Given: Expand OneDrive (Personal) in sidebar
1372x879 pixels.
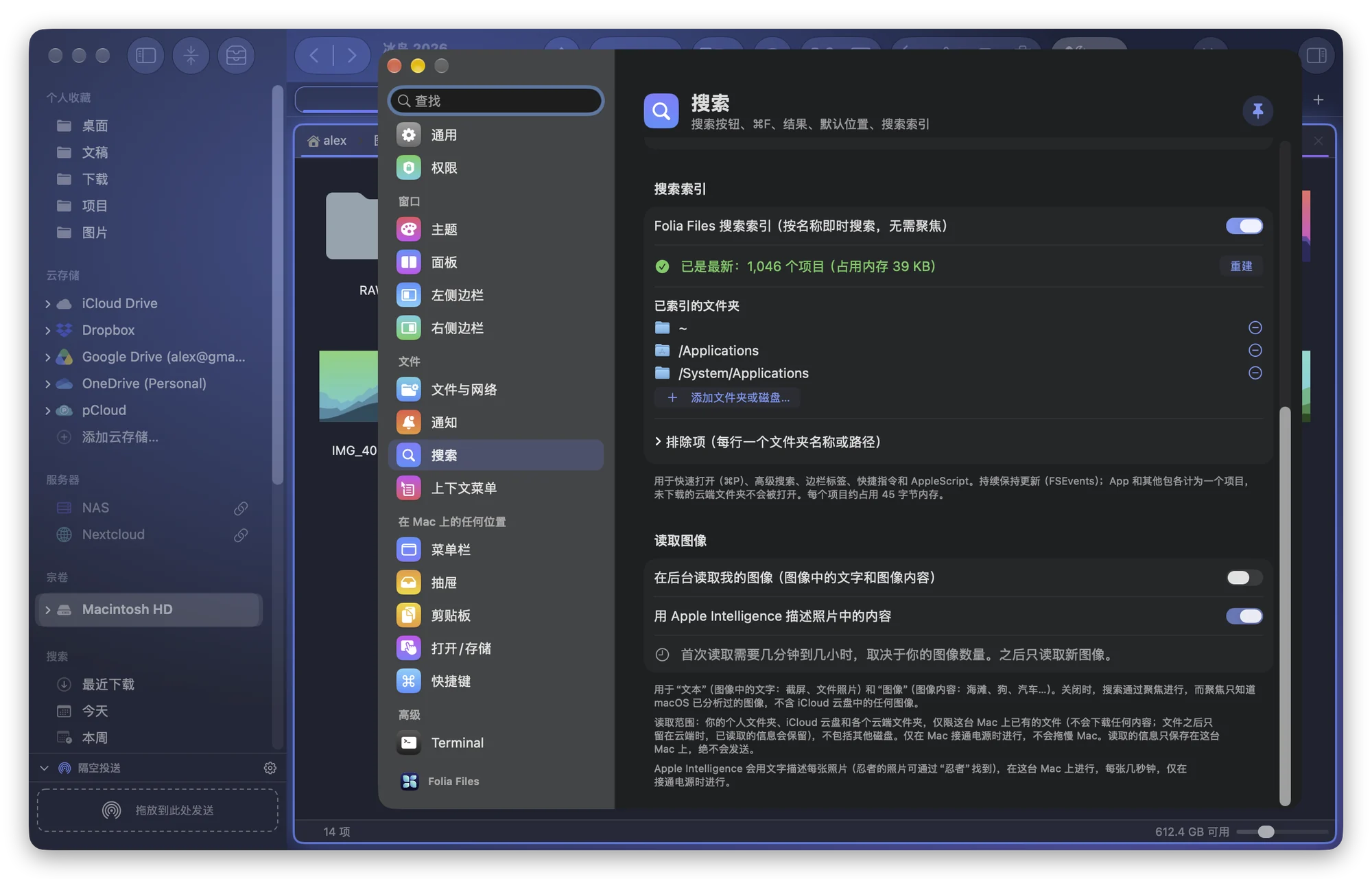Looking at the screenshot, I should point(47,384).
